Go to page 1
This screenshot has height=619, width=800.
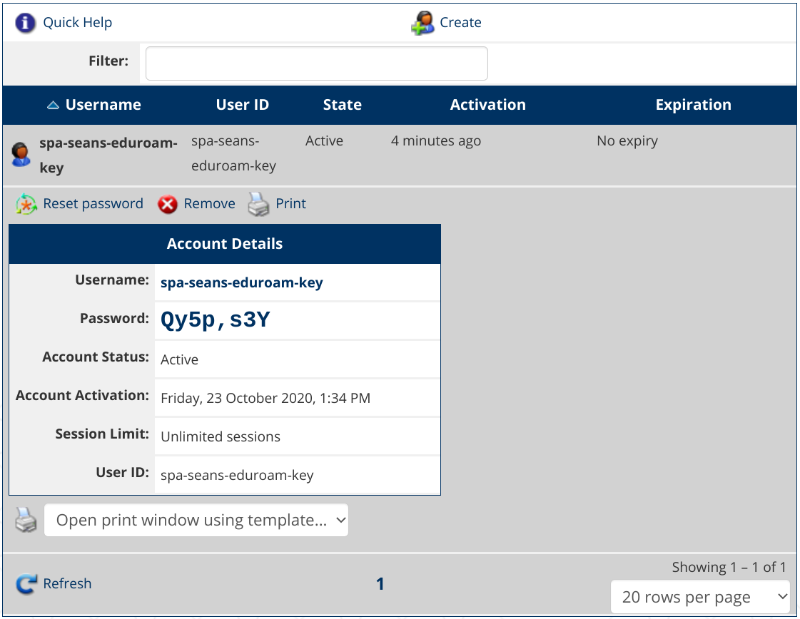click(x=380, y=584)
